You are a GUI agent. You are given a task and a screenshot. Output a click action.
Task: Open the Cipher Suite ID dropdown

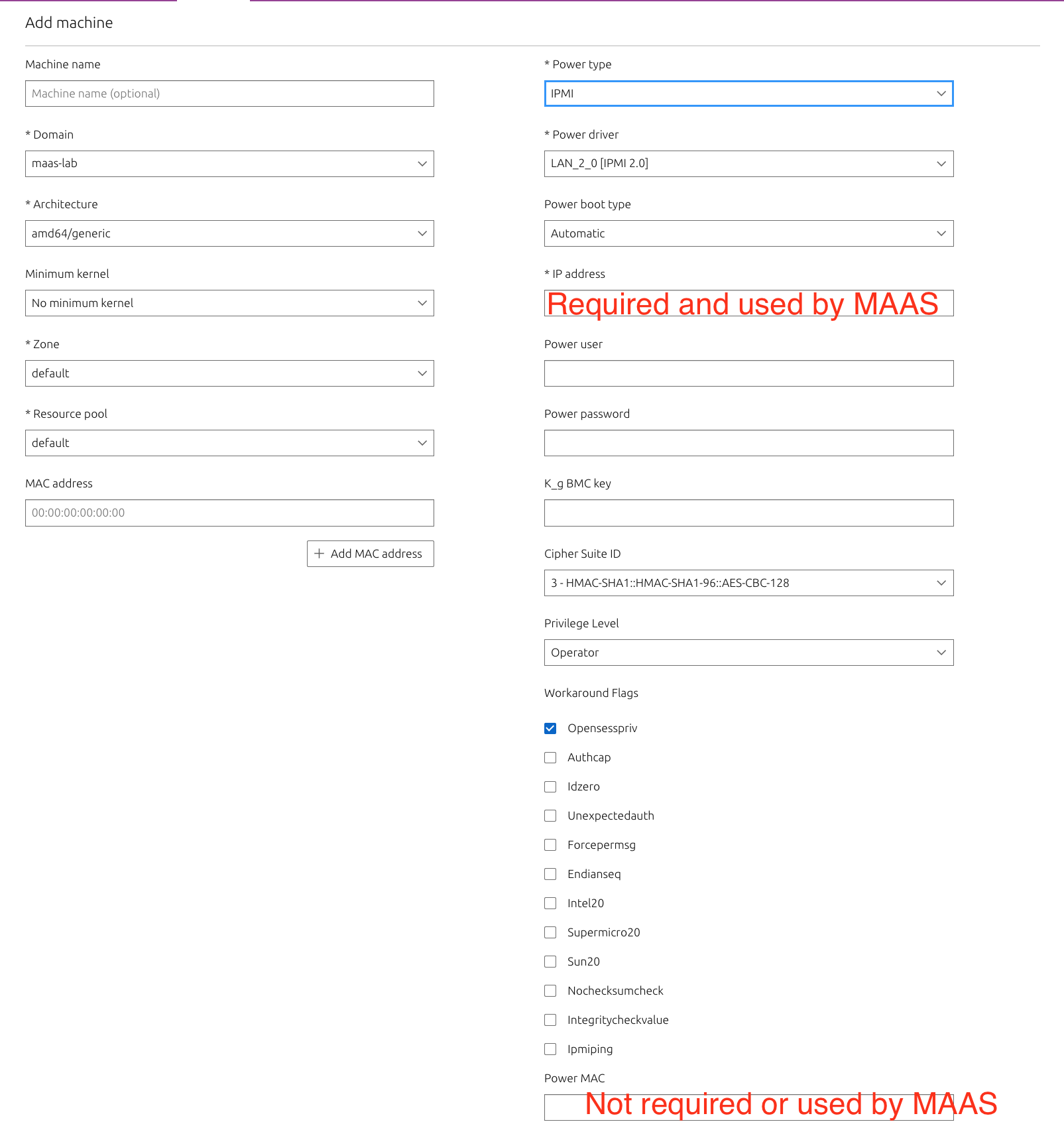748,583
